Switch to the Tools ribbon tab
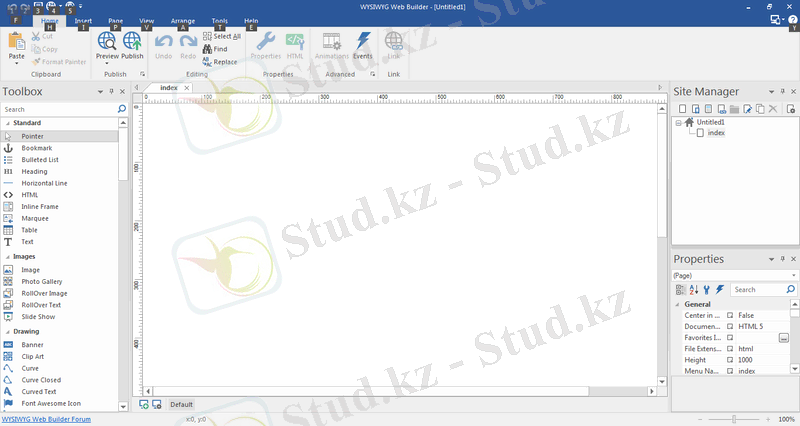This screenshot has width=800, height=426. tap(220, 21)
